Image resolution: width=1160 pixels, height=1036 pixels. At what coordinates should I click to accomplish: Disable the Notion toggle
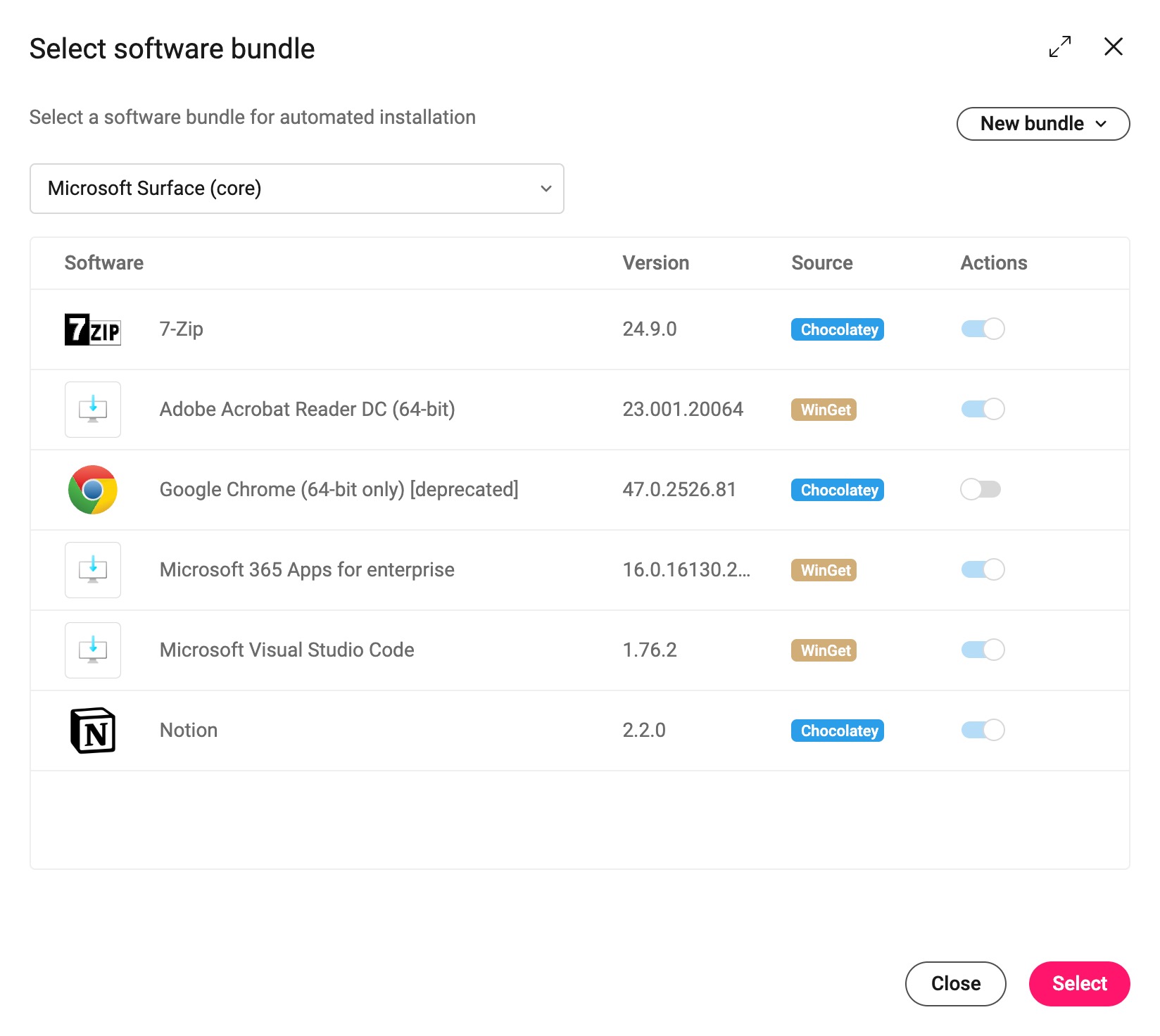coord(983,730)
